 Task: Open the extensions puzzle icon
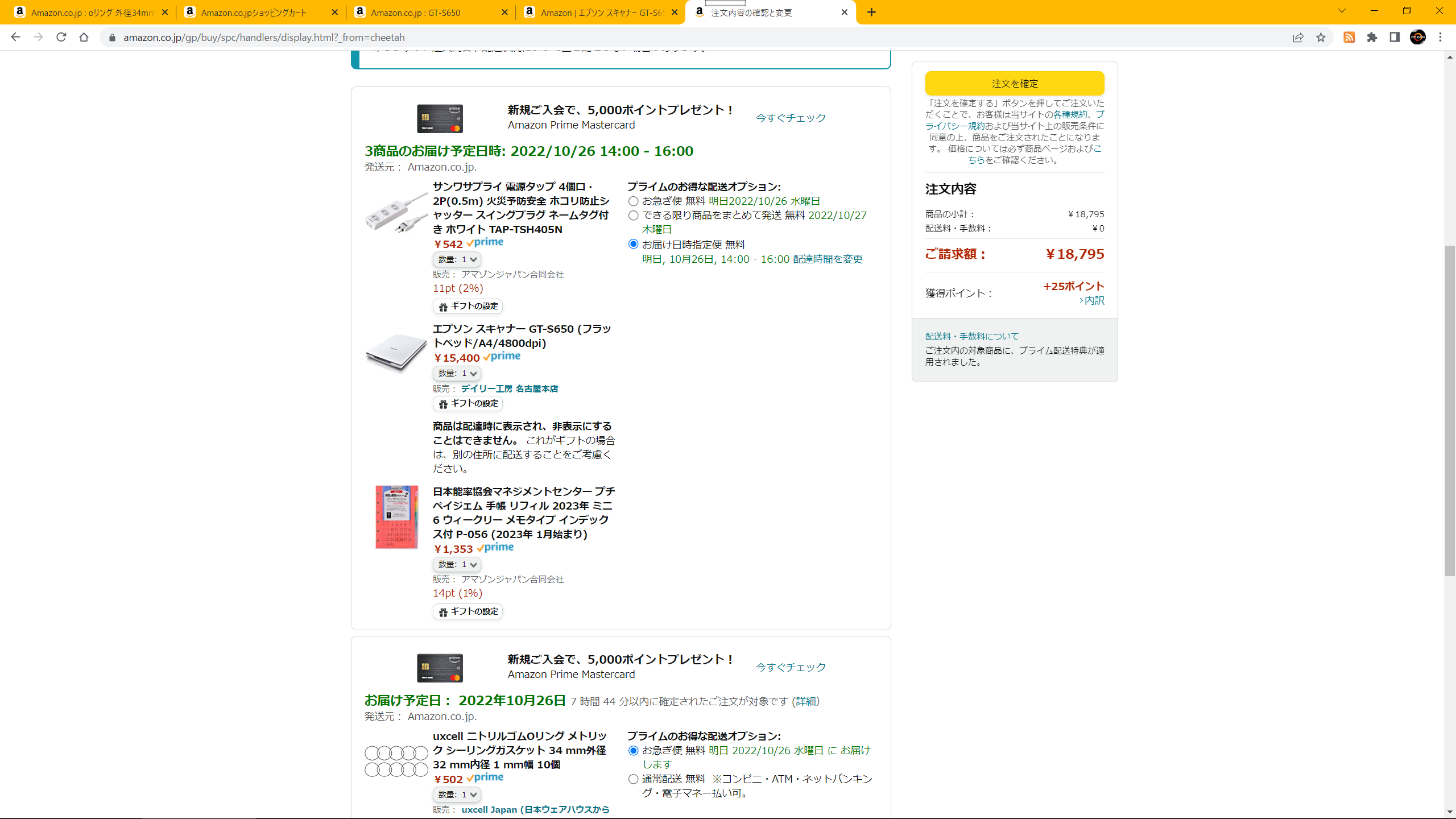[1372, 38]
